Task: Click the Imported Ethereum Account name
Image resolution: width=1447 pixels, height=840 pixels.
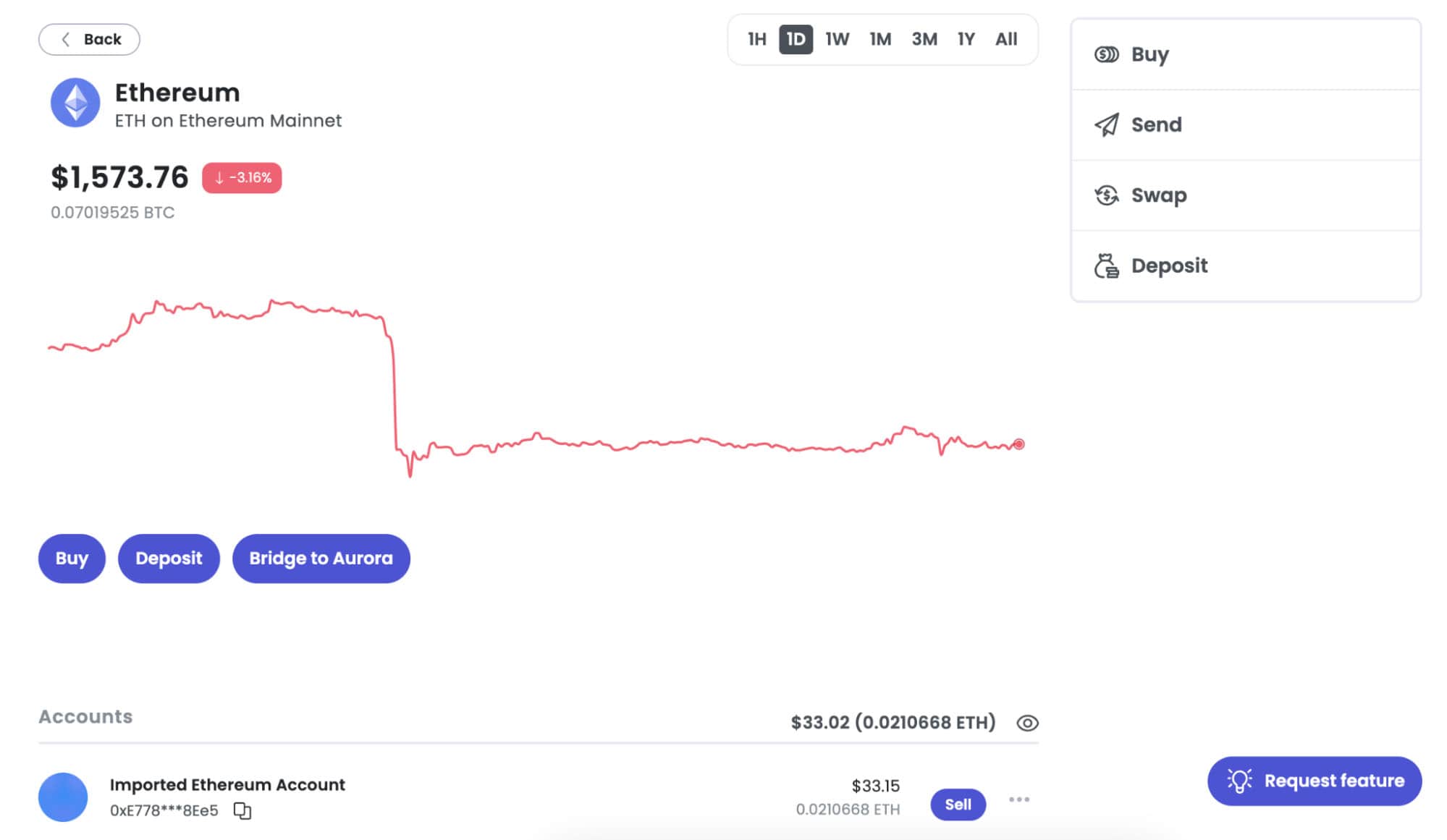Action: (227, 785)
